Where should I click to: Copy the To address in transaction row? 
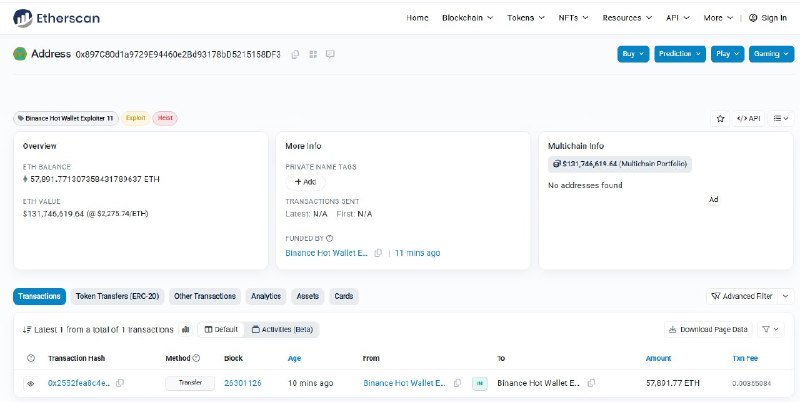pyautogui.click(x=591, y=383)
